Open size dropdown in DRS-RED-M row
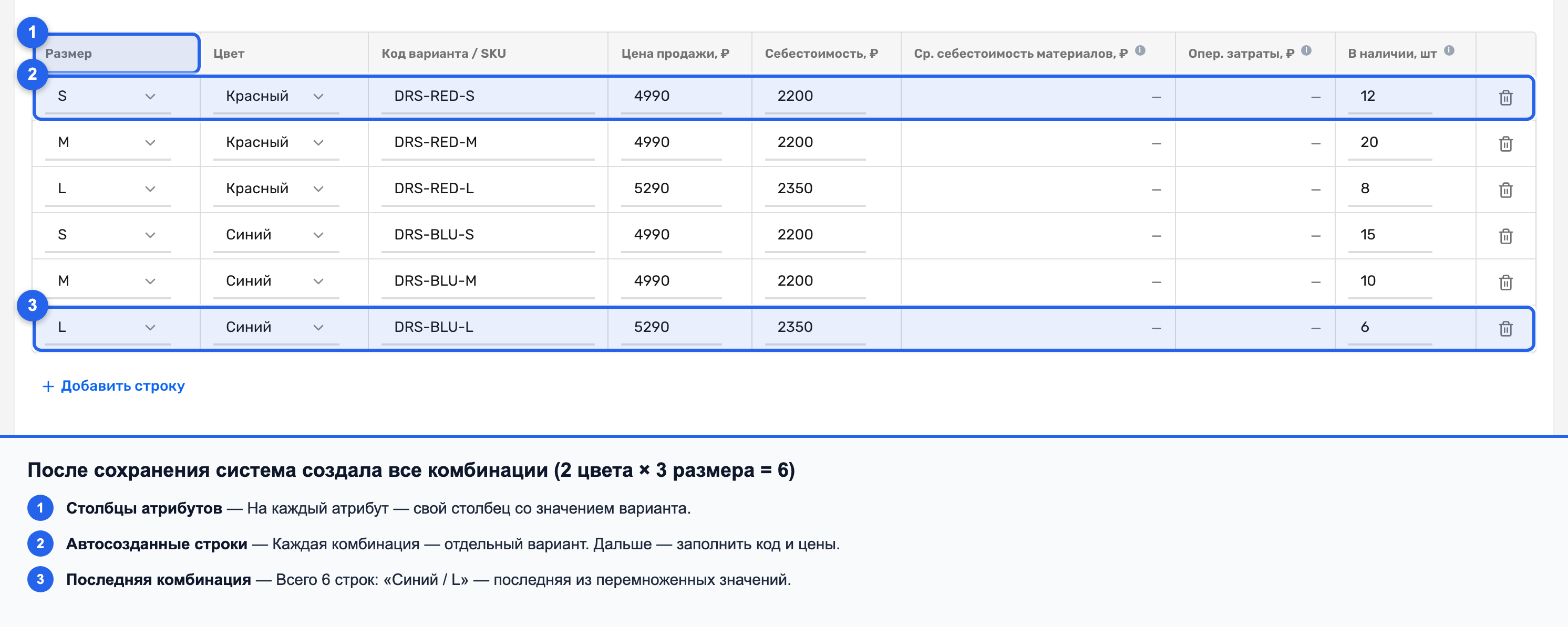This screenshot has width=1568, height=627. click(108, 142)
